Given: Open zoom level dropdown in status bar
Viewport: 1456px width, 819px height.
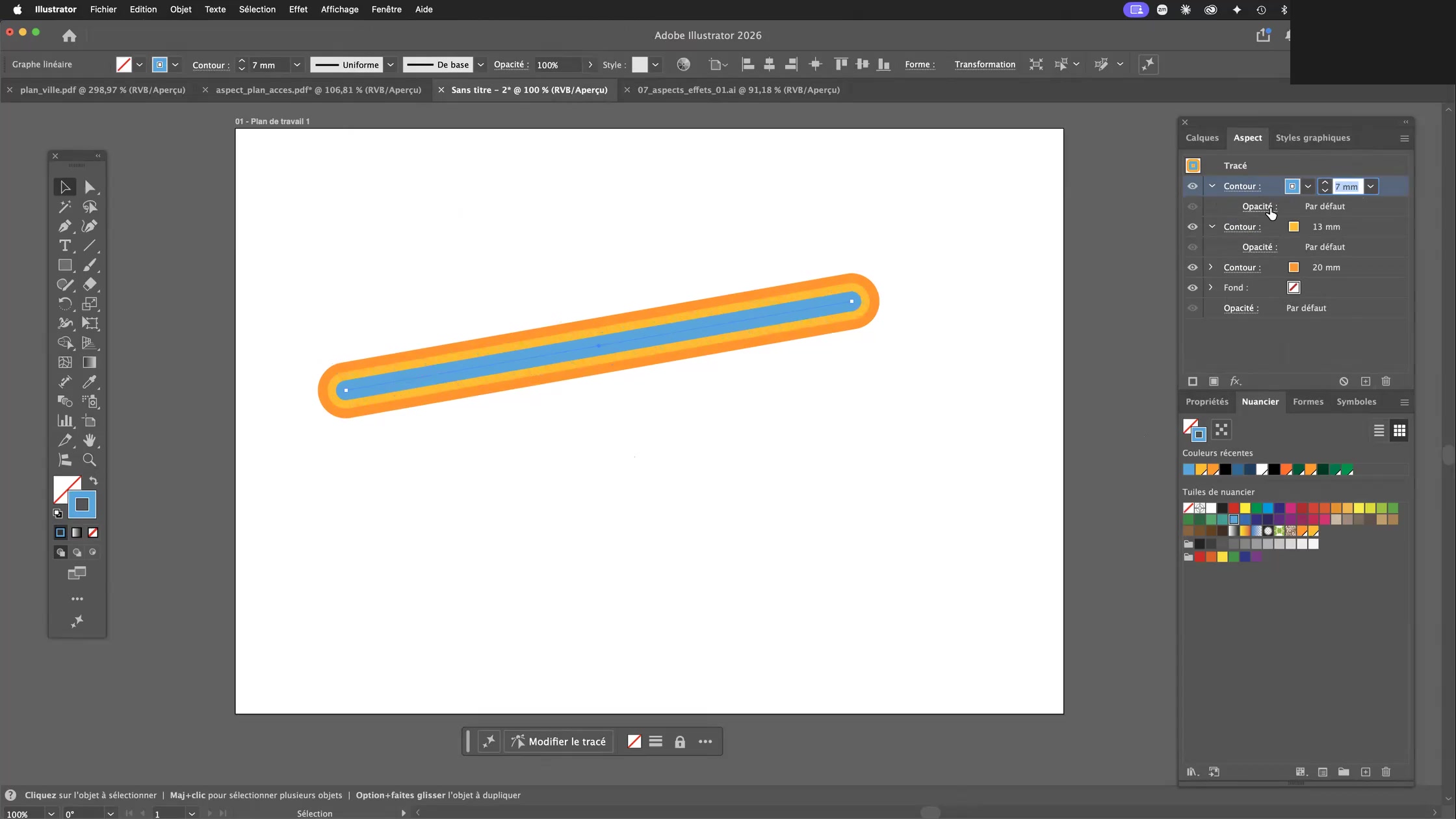Looking at the screenshot, I should (51, 813).
